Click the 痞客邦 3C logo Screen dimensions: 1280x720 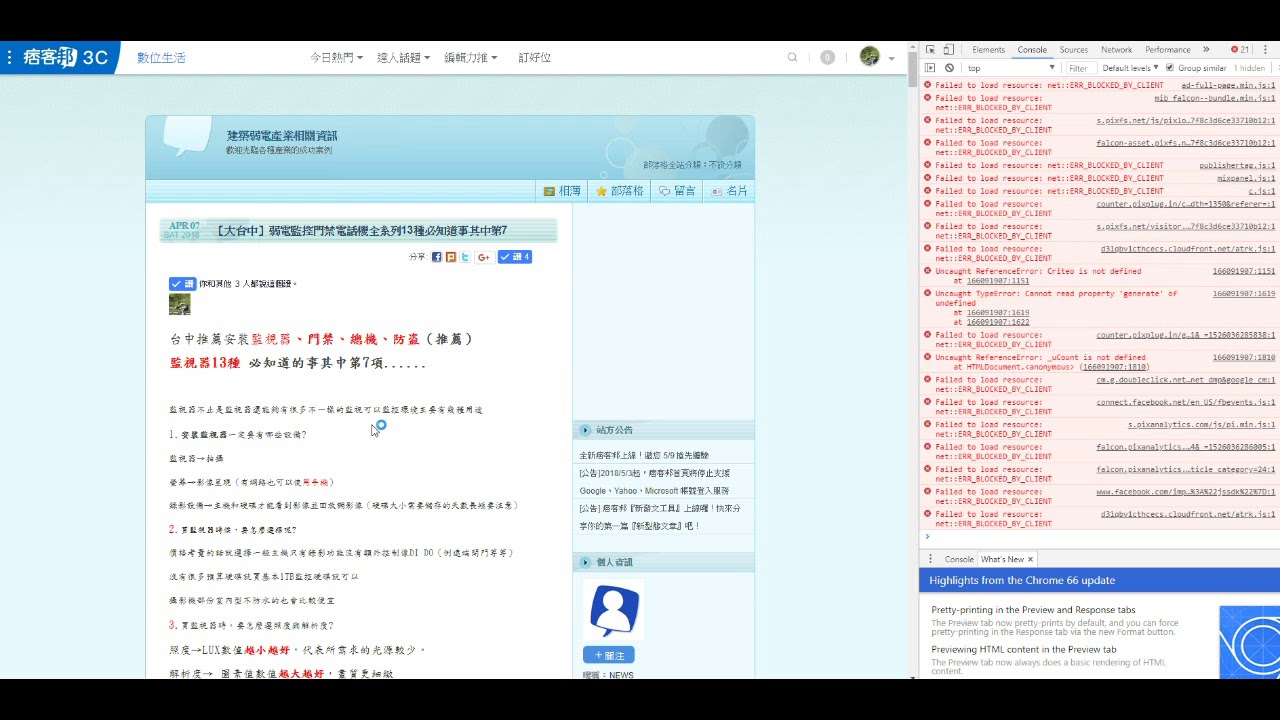click(x=68, y=58)
